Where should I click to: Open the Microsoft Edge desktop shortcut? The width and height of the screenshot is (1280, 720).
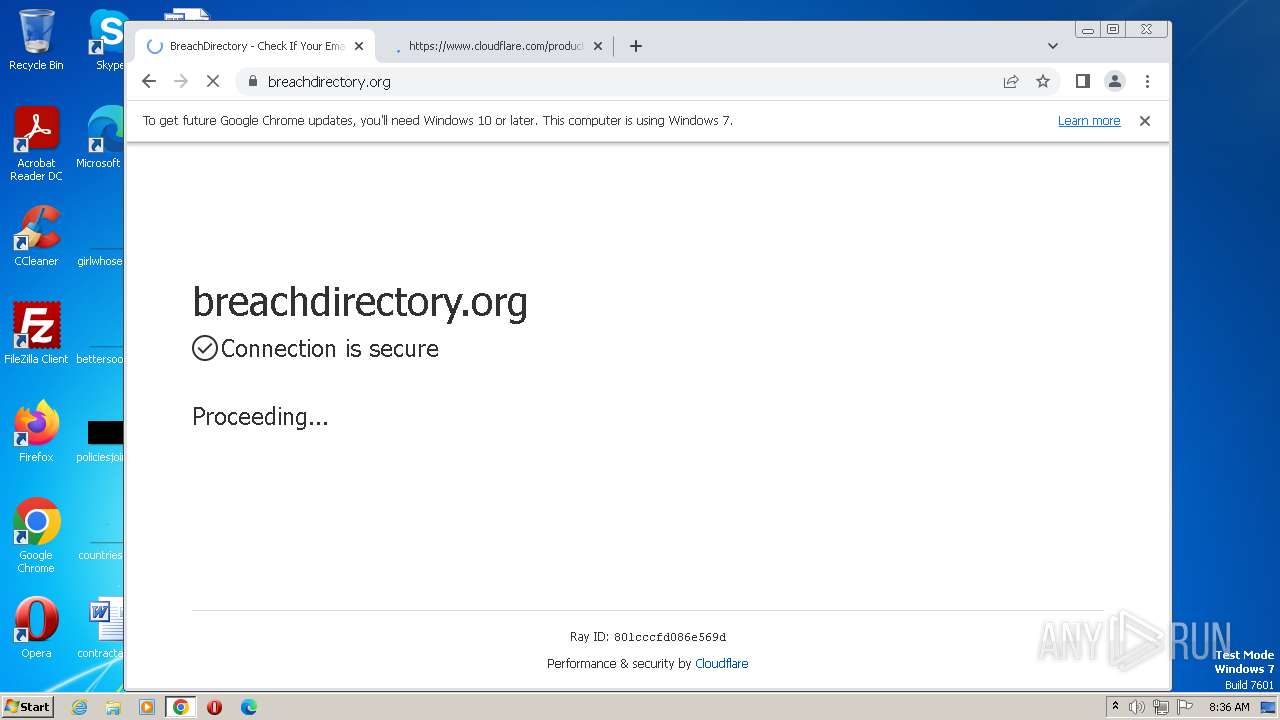(102, 137)
